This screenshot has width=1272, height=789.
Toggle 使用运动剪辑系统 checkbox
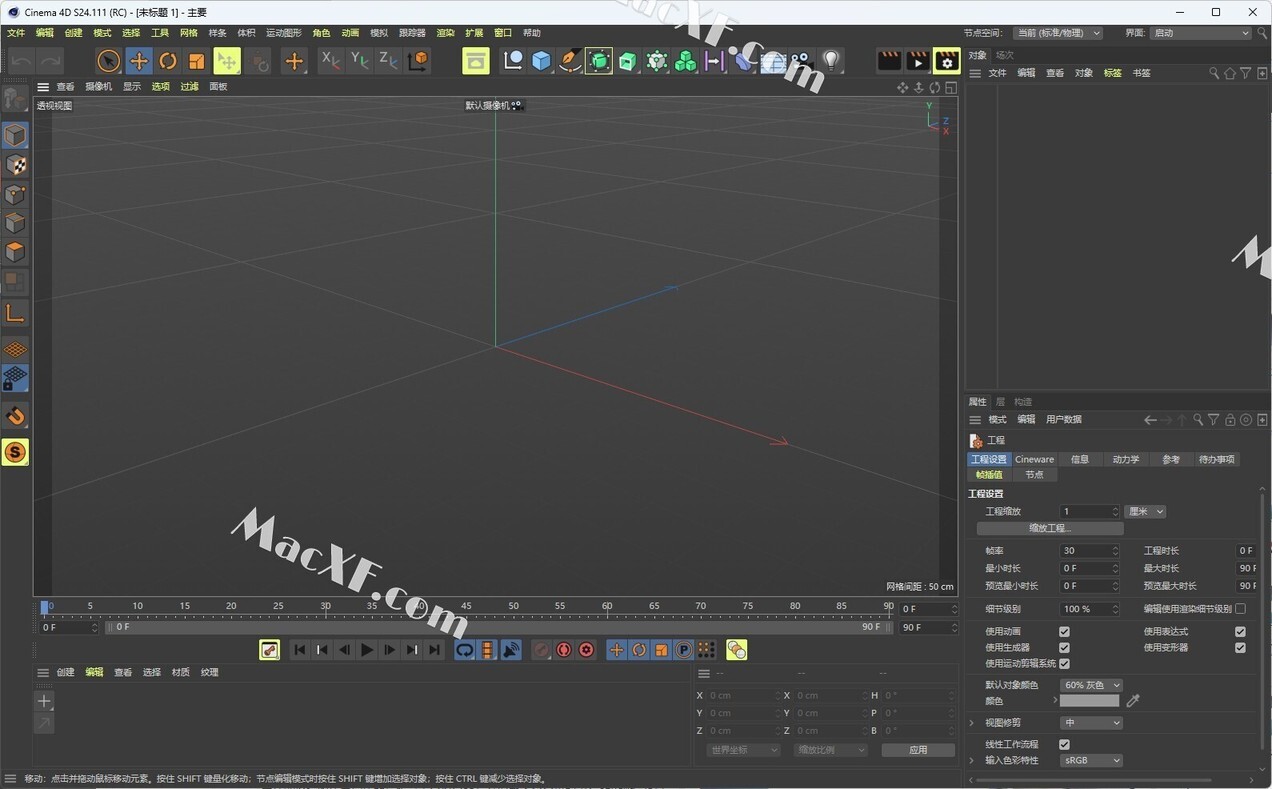[1064, 664]
